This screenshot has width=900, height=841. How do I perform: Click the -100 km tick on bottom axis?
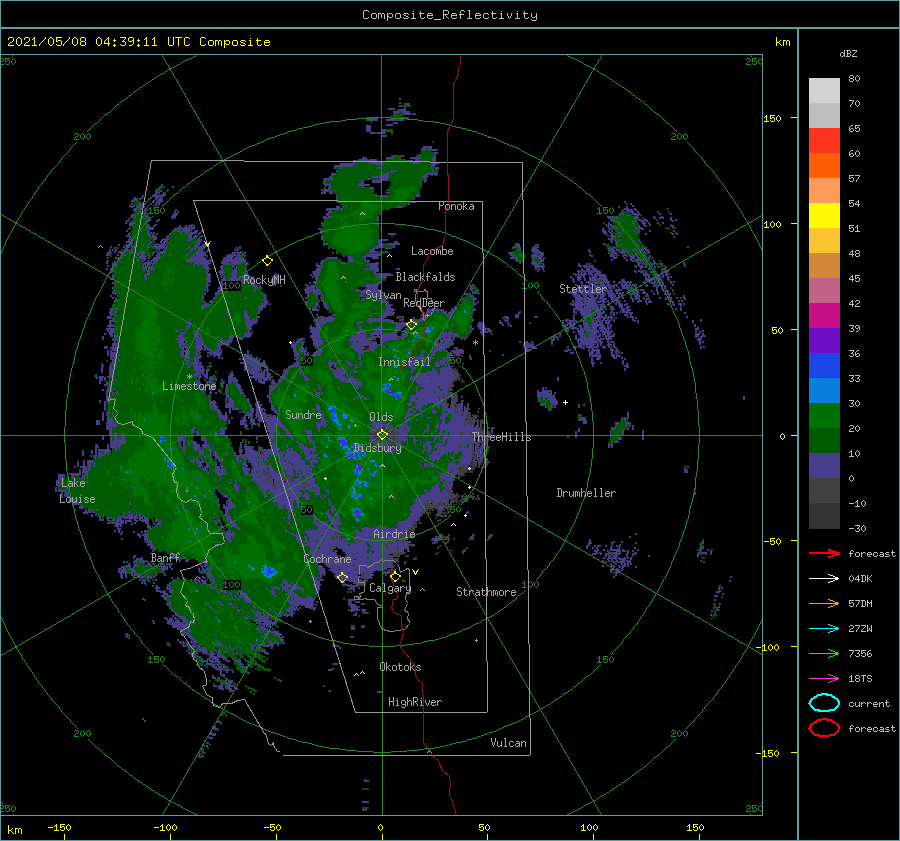tap(165, 827)
